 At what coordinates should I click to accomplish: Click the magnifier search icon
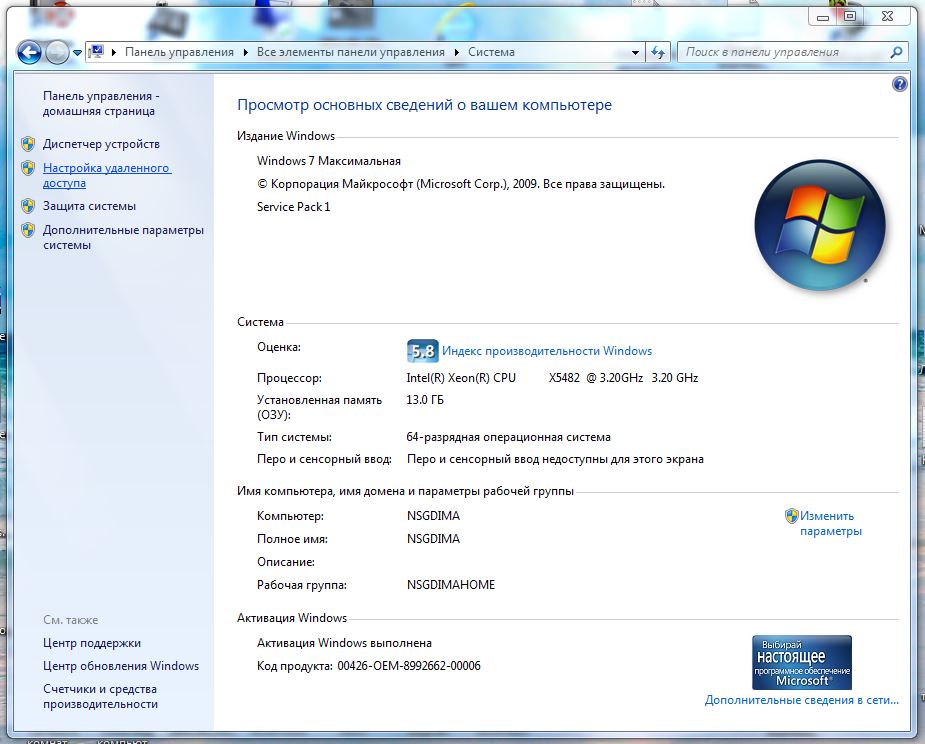point(896,52)
